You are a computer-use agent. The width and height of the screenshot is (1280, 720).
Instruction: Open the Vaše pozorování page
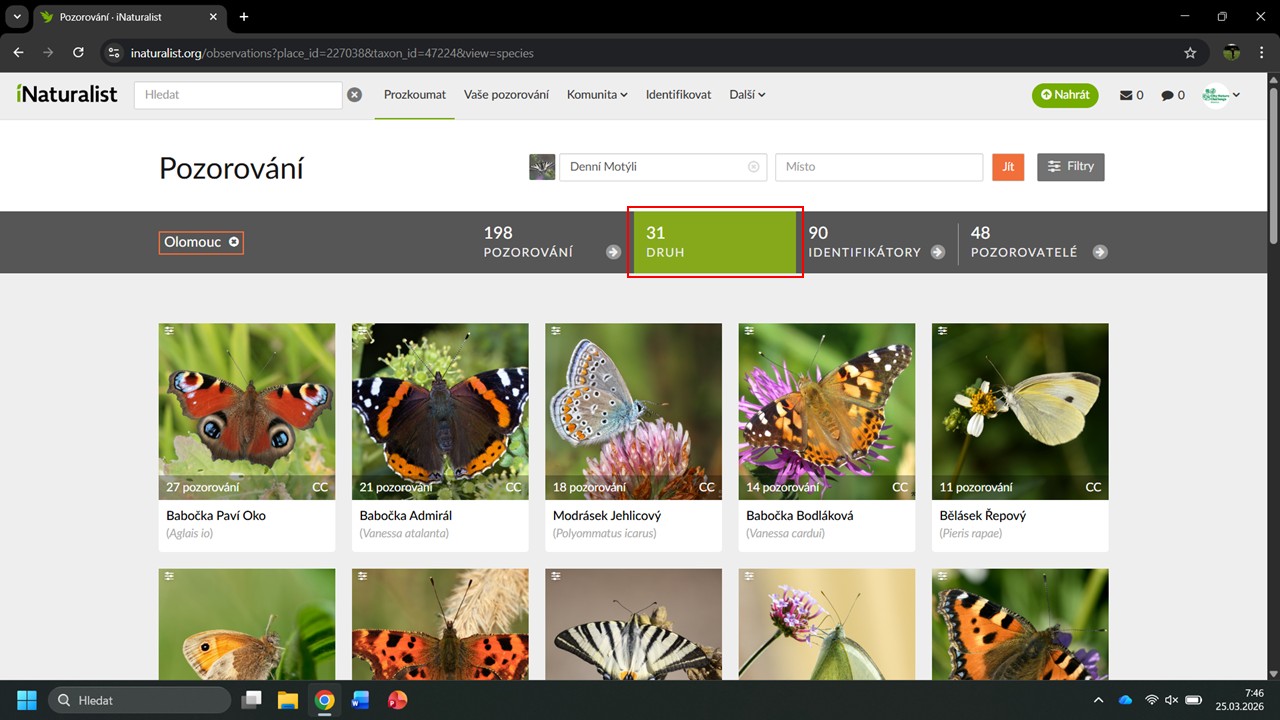coord(506,95)
